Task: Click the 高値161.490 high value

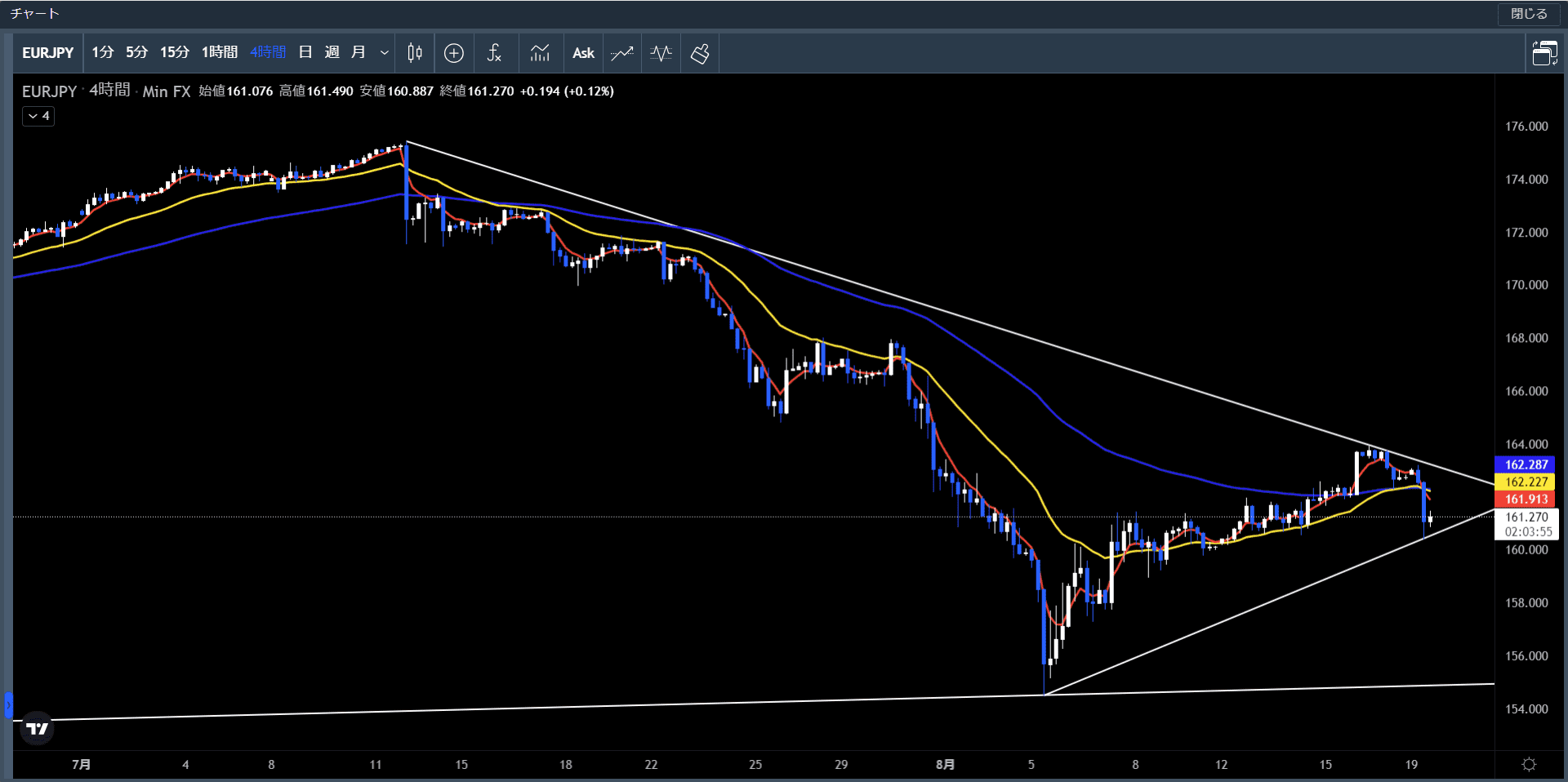Action: (x=316, y=91)
